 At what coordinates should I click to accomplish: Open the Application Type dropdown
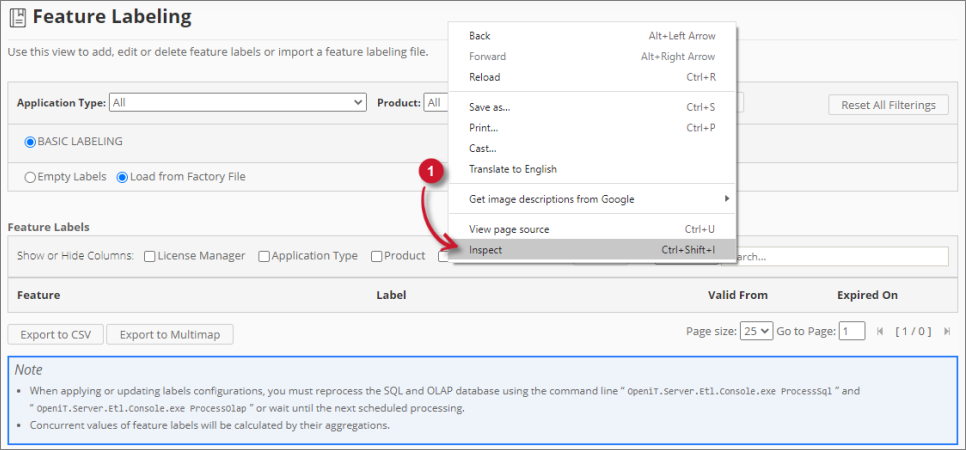[x=238, y=102]
